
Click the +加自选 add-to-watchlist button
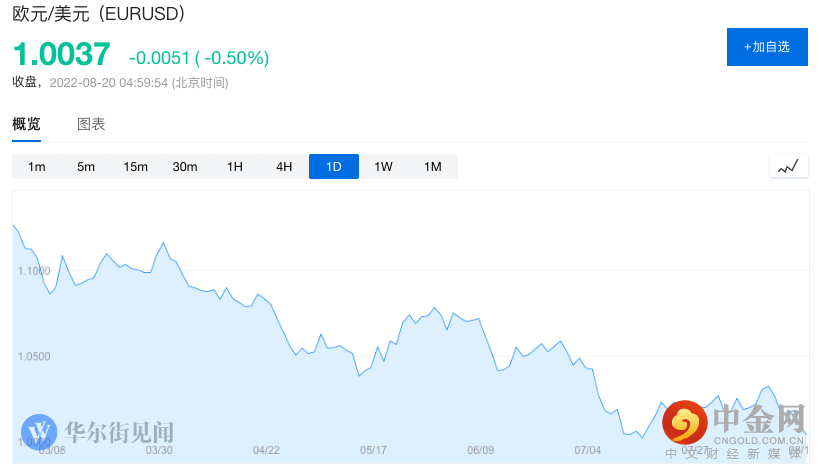(767, 47)
